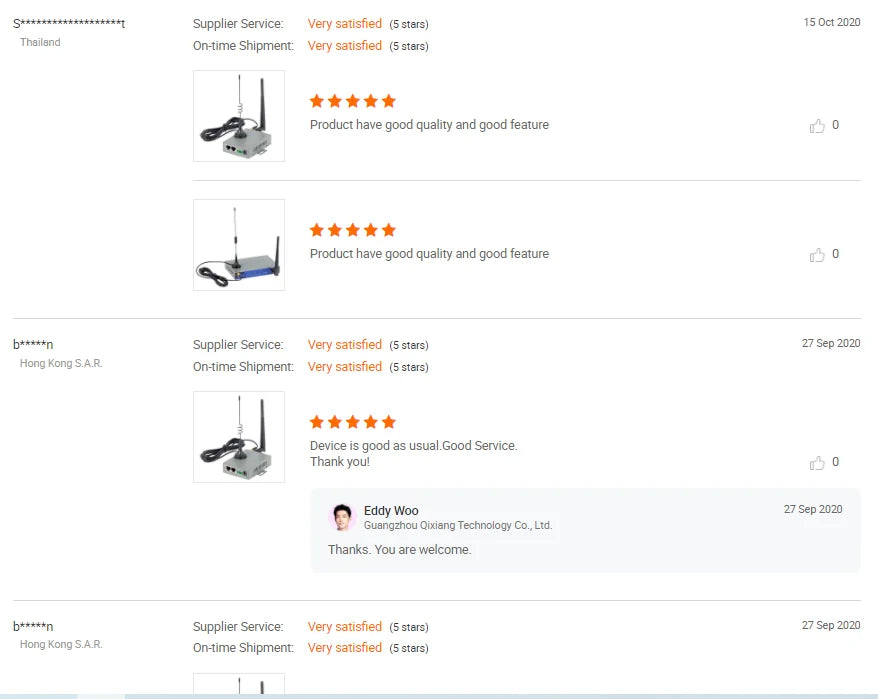Click the star rating of first review

point(353,101)
